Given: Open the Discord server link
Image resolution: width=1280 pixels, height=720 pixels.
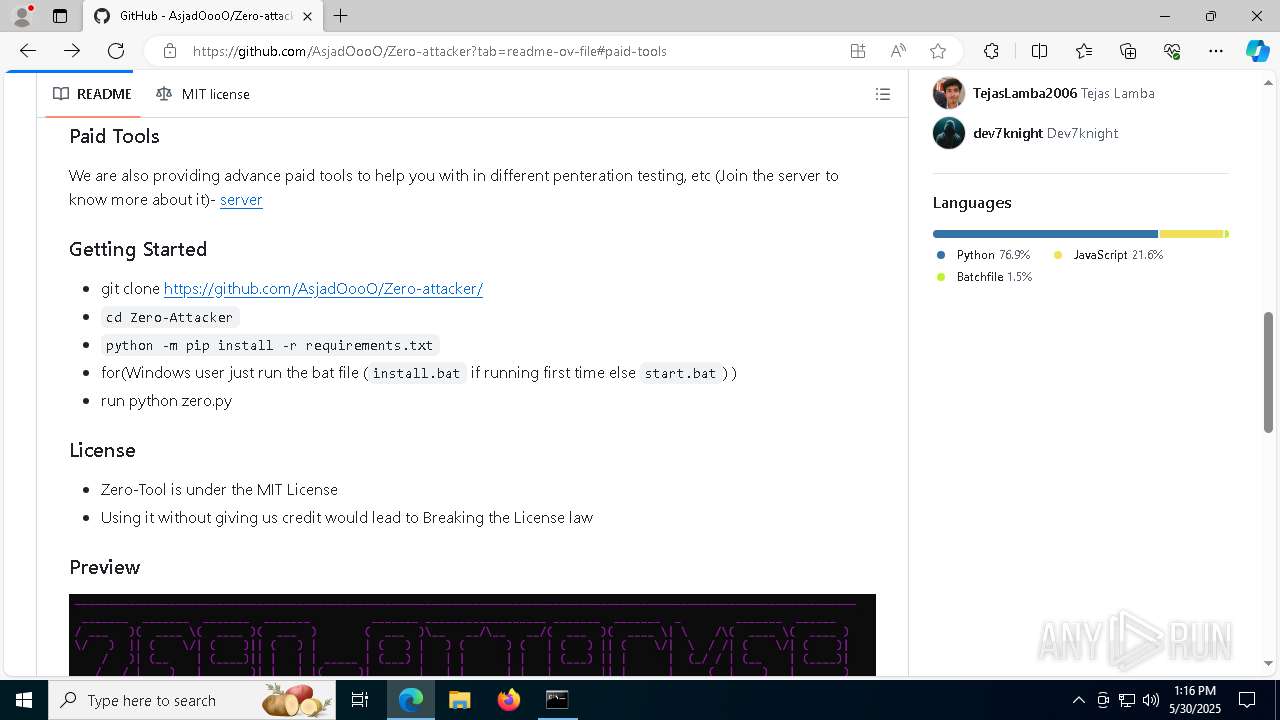Looking at the screenshot, I should point(241,199).
